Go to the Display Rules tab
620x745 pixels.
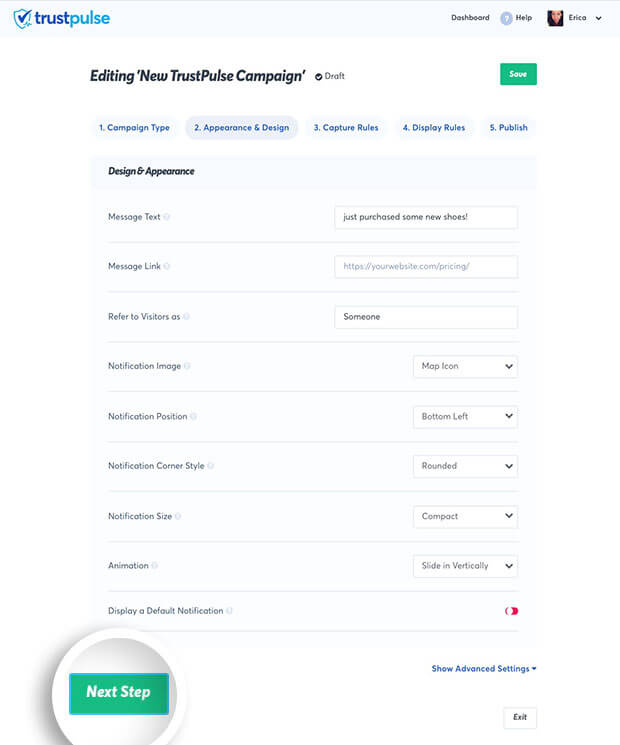click(434, 127)
